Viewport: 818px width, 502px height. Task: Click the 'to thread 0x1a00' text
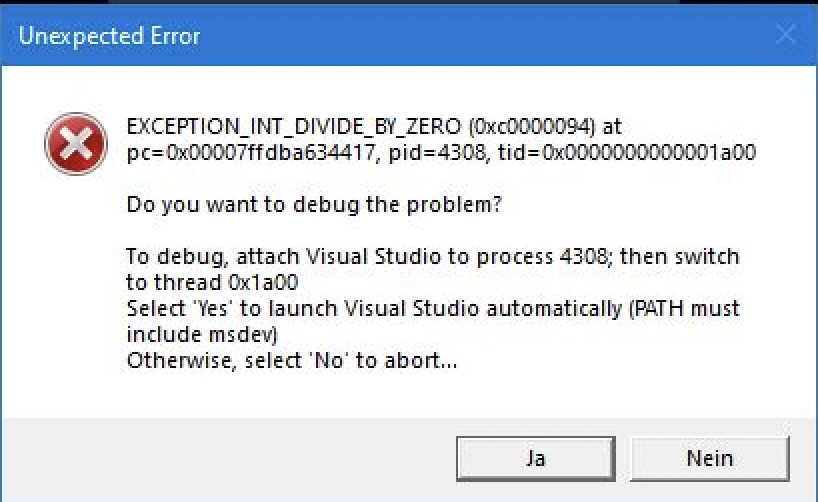[211, 283]
